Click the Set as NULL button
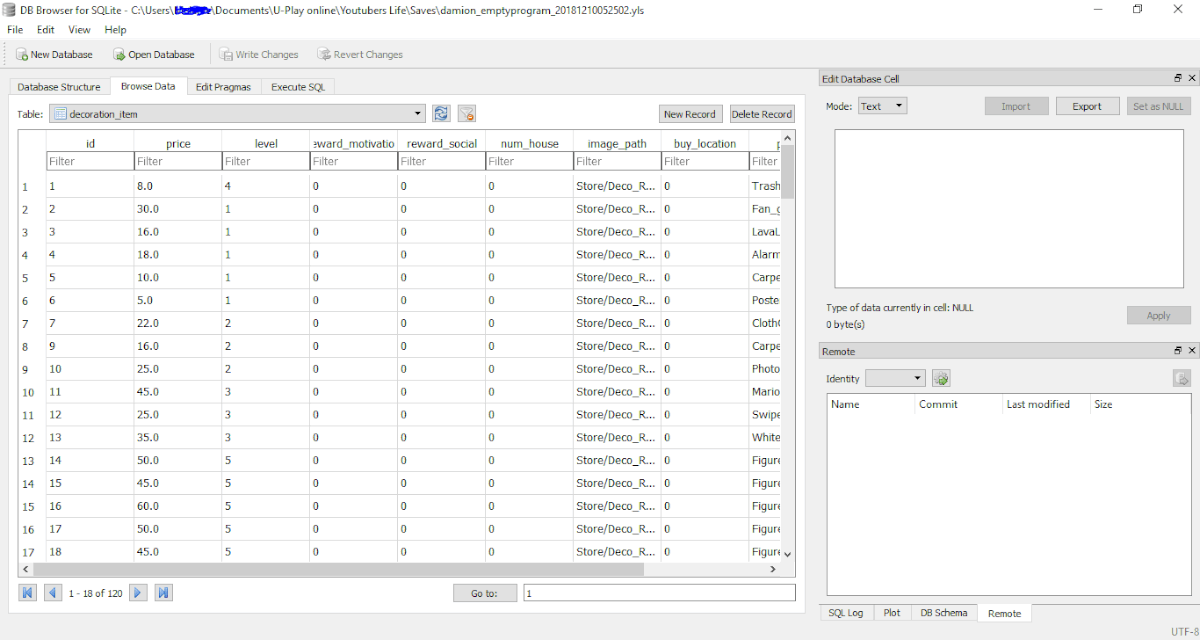Screen dimensions: 1200x640 coord(1159,106)
